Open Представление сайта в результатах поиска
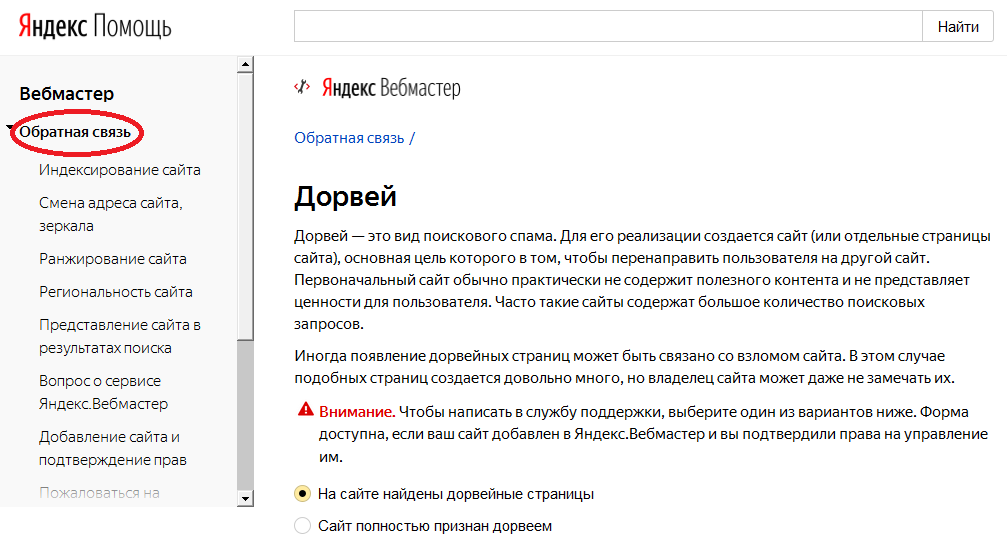 [120, 336]
